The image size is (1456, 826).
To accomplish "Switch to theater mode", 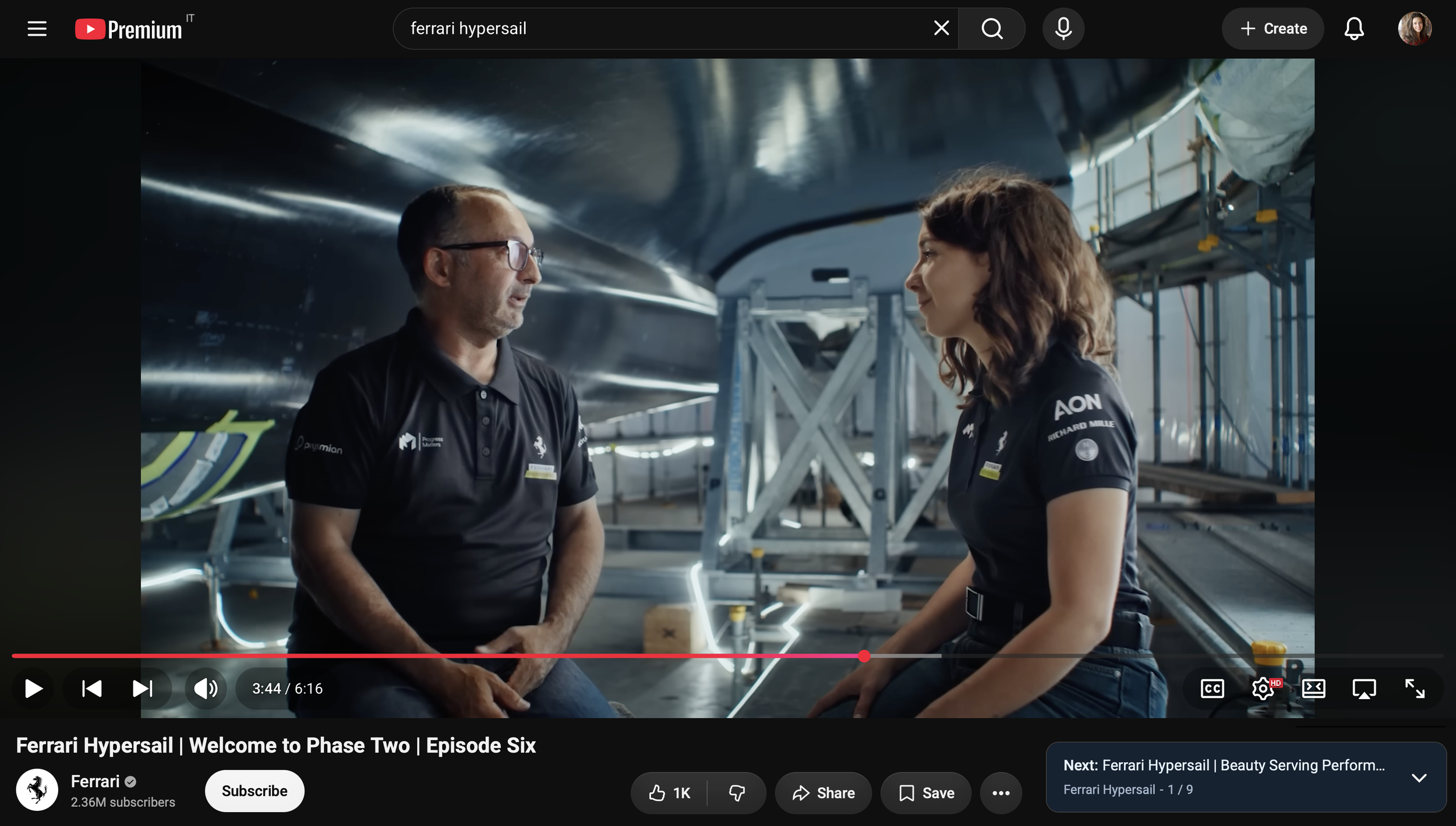I will [x=1313, y=689].
